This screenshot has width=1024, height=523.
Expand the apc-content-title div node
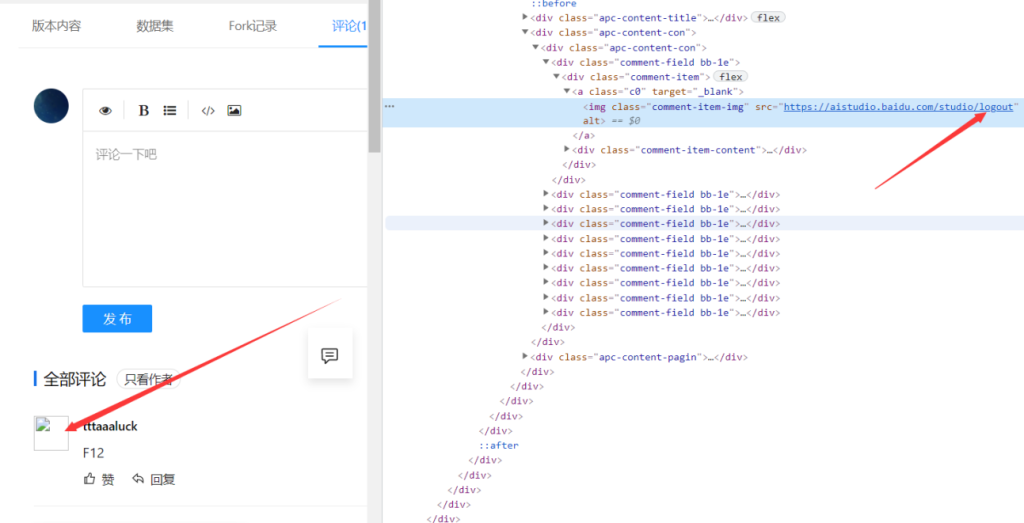coord(526,18)
